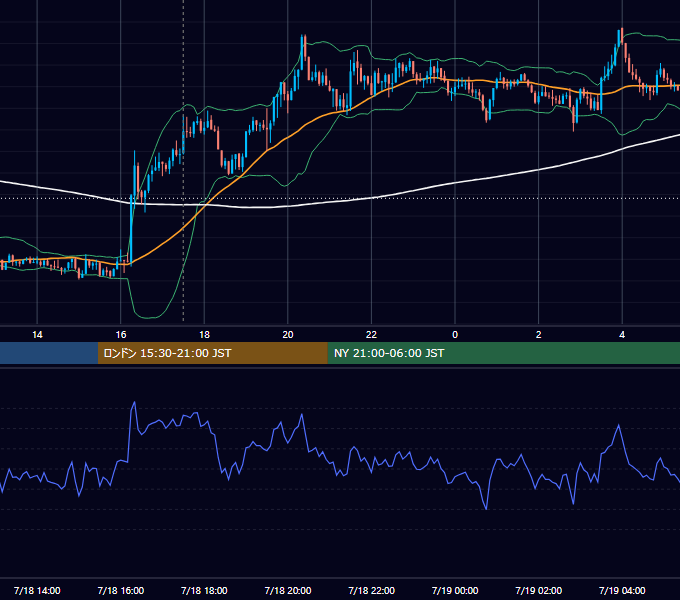This screenshot has width=680, height=600.
Task: Click the 14 hour axis label
Action: tap(37, 335)
